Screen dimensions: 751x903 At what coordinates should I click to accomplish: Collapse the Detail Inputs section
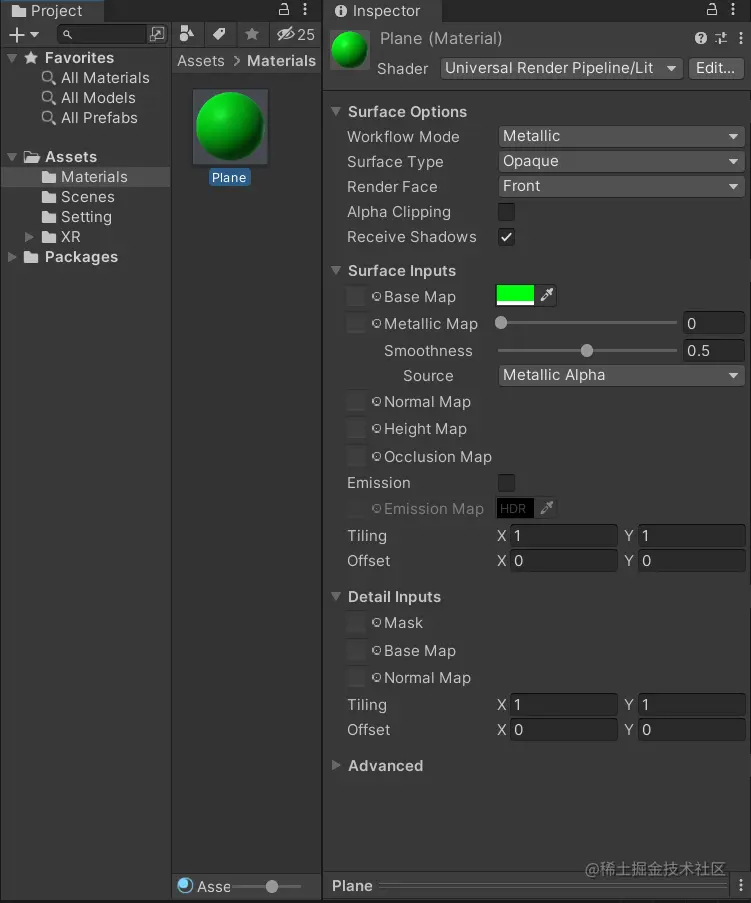pos(336,596)
